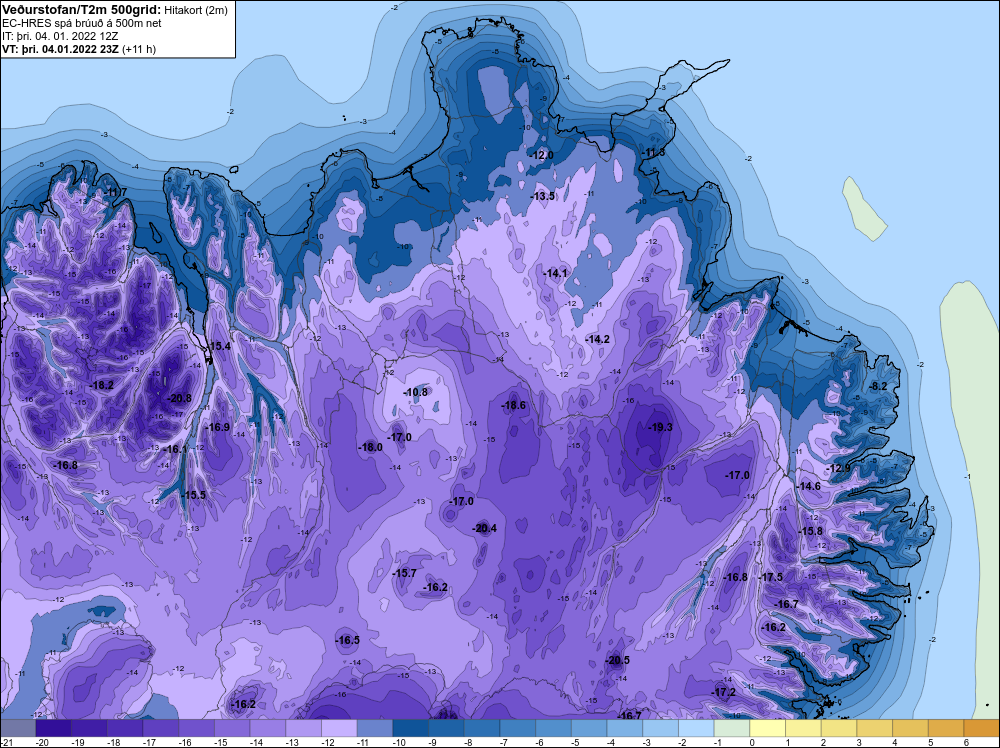Screen dimensions: 1000x748
Task: Select the -15.7 temperature label
Action: pyautogui.click(x=404, y=573)
